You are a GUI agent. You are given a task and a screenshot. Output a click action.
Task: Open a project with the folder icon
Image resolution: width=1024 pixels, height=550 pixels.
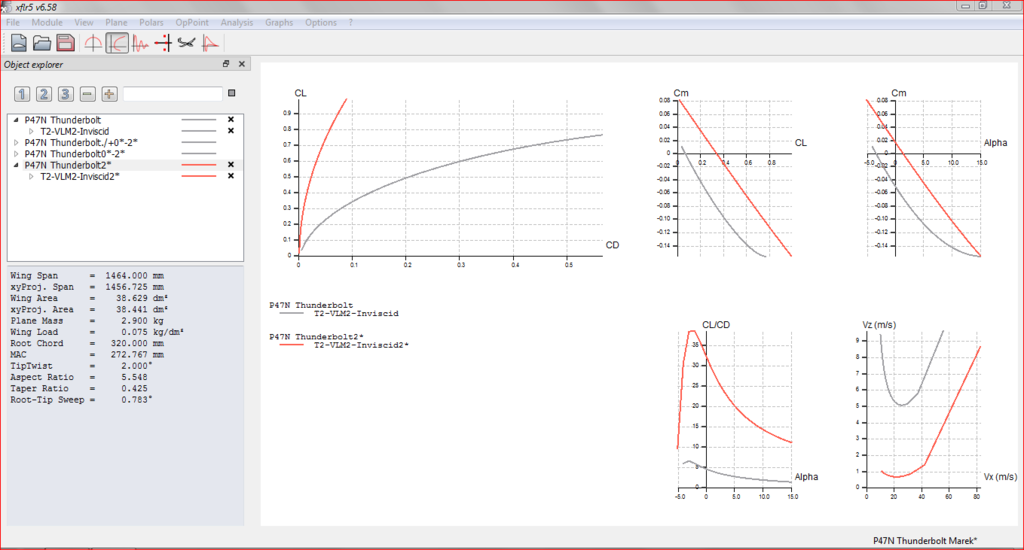pos(42,43)
